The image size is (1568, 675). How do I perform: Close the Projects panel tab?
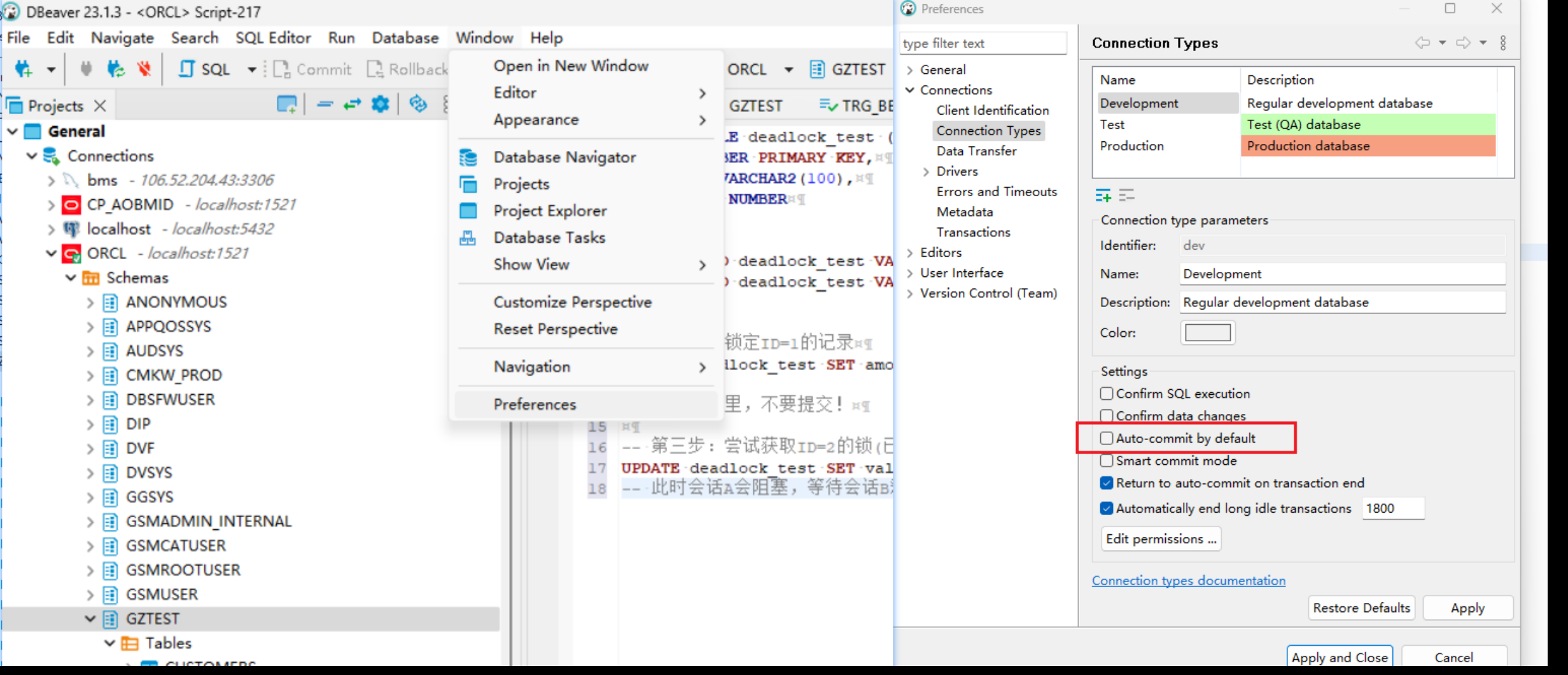pyautogui.click(x=100, y=106)
